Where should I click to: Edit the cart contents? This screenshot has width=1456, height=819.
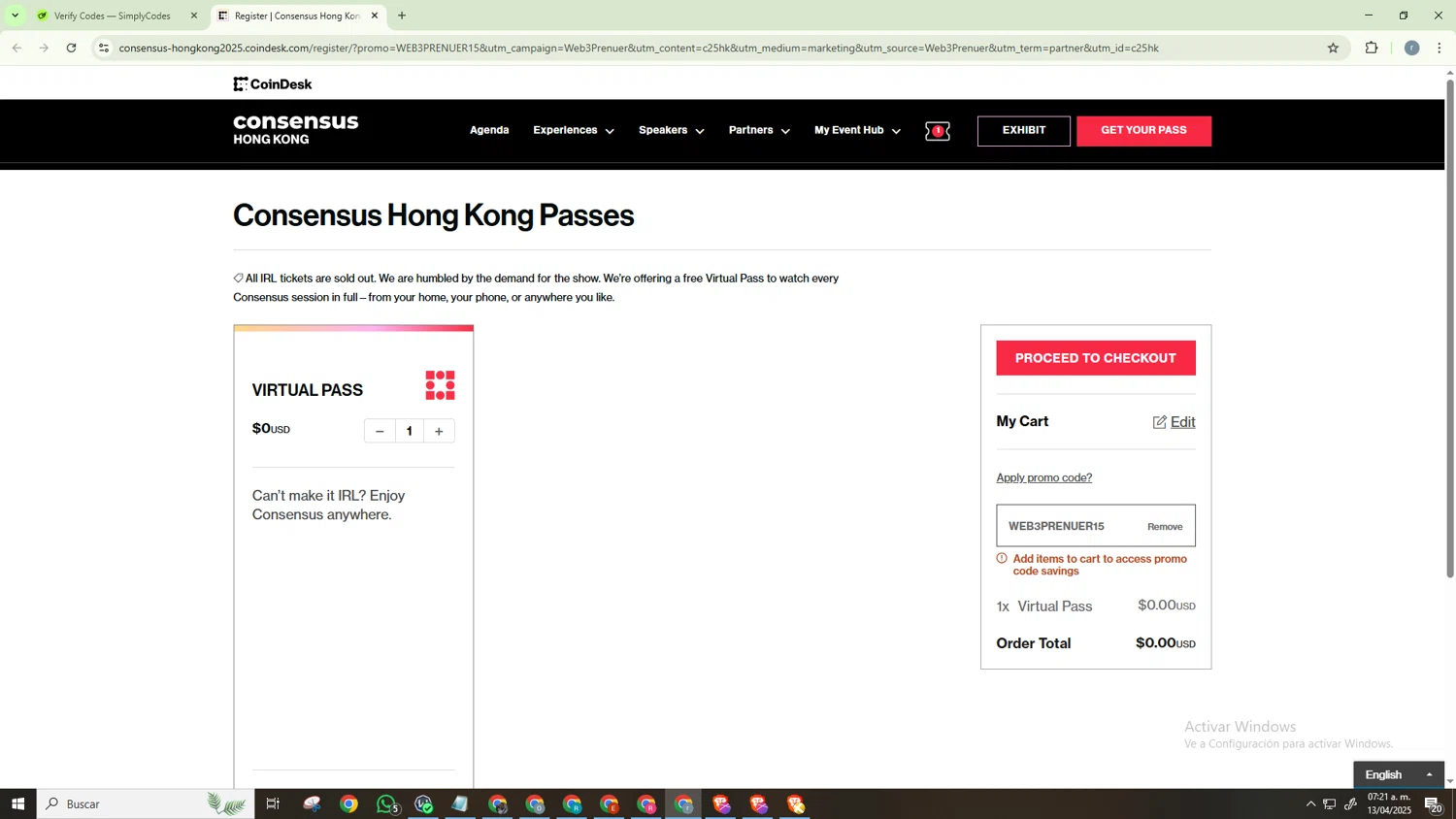point(1182,422)
